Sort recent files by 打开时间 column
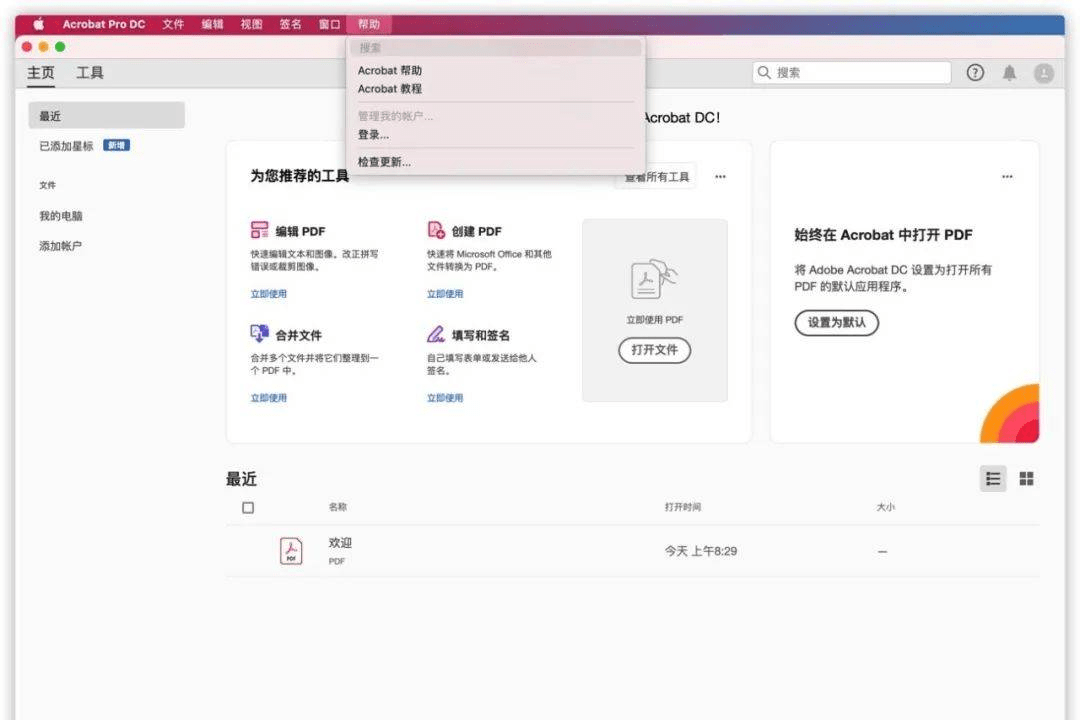 (683, 507)
